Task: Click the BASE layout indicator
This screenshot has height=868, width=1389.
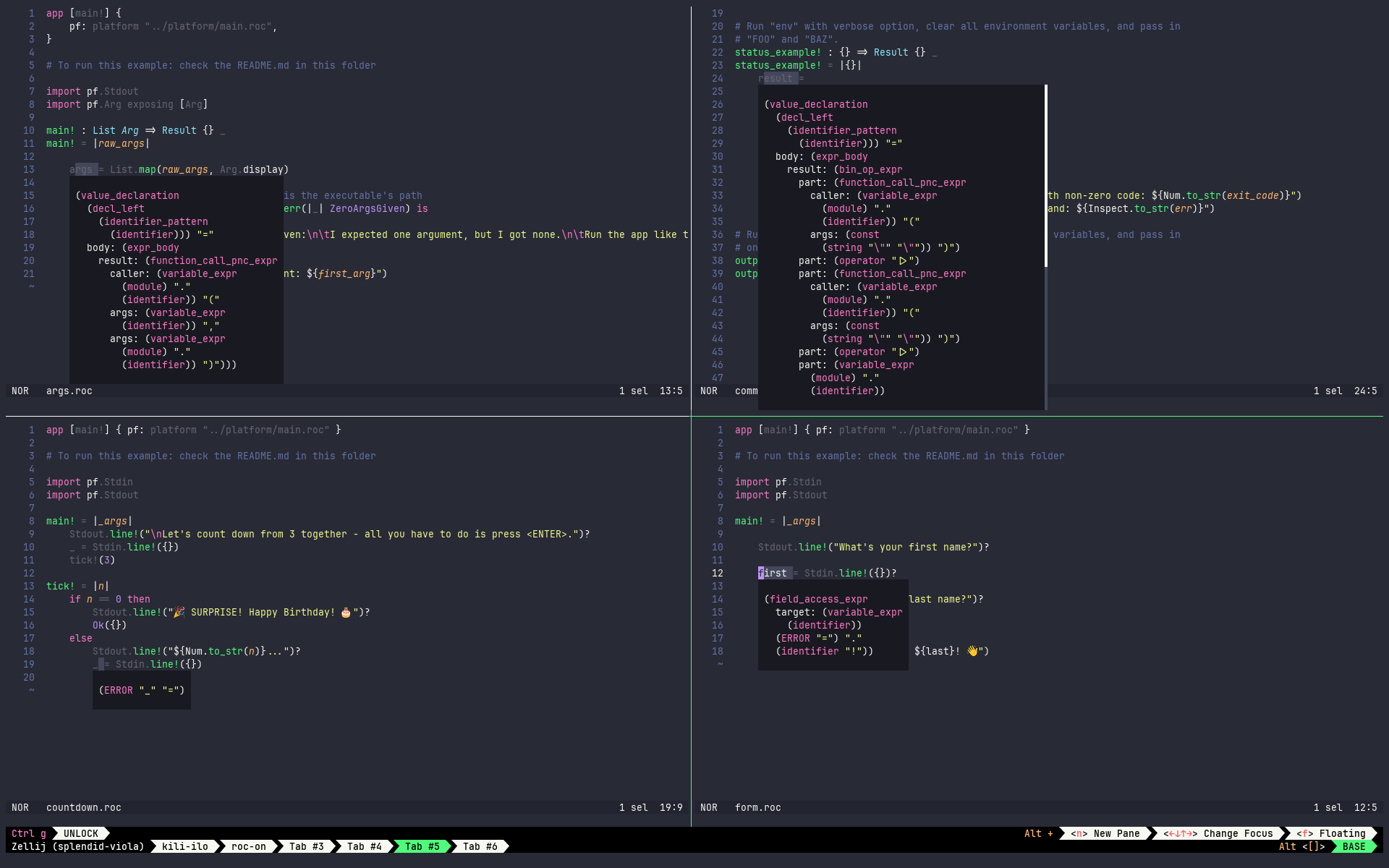Action: click(x=1354, y=846)
